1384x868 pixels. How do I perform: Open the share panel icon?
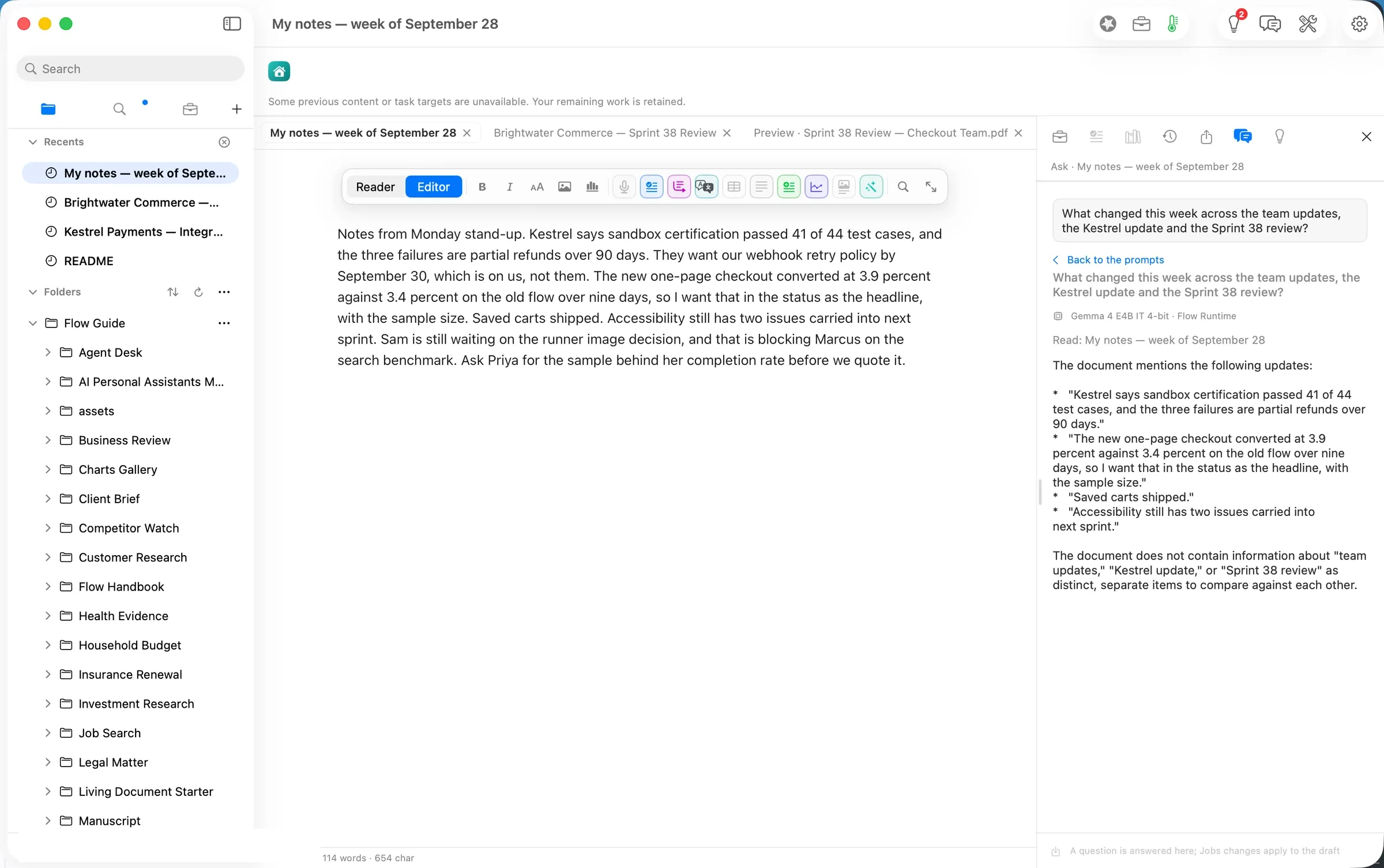[1206, 137]
